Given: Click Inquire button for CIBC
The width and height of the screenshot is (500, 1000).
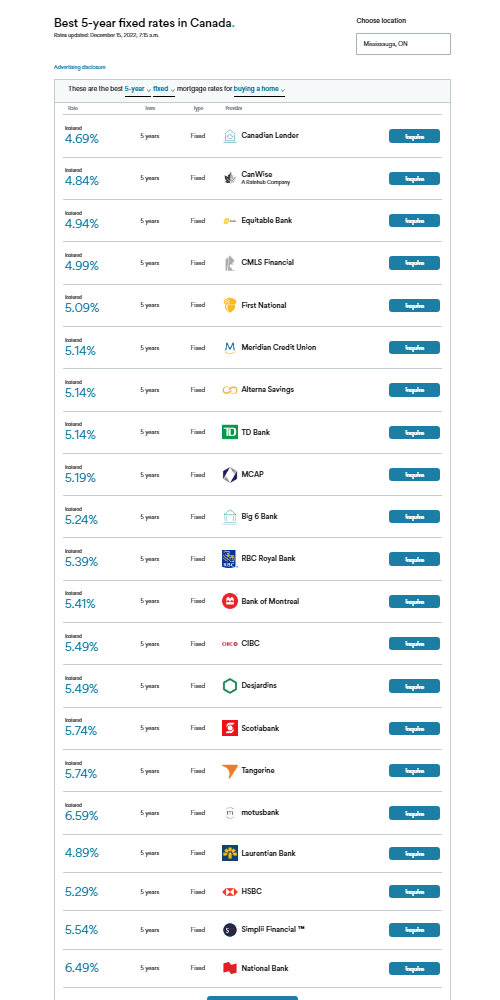Looking at the screenshot, I should click(x=415, y=643).
